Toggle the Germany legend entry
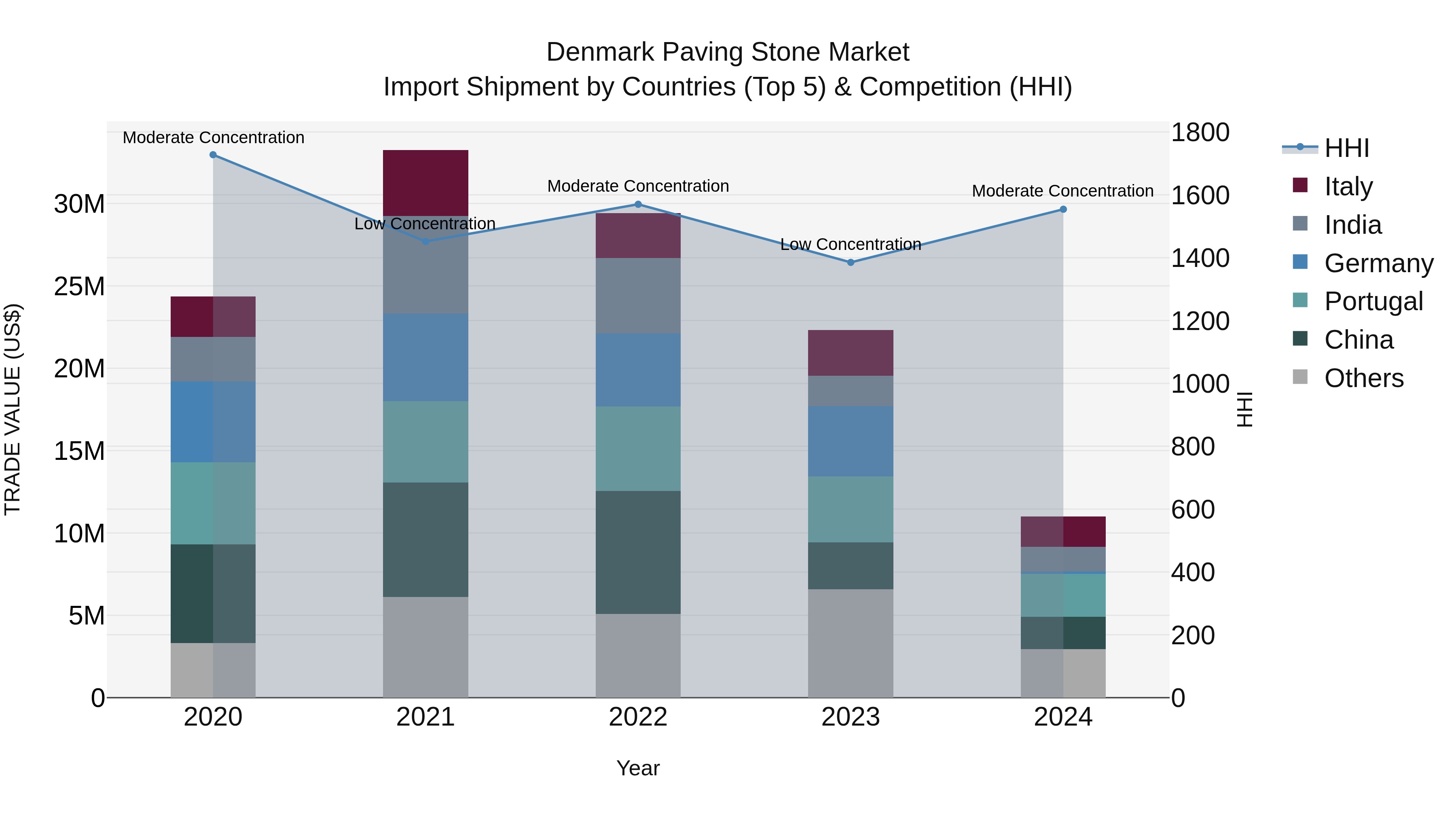This screenshot has width=1456, height=819. tap(1363, 263)
